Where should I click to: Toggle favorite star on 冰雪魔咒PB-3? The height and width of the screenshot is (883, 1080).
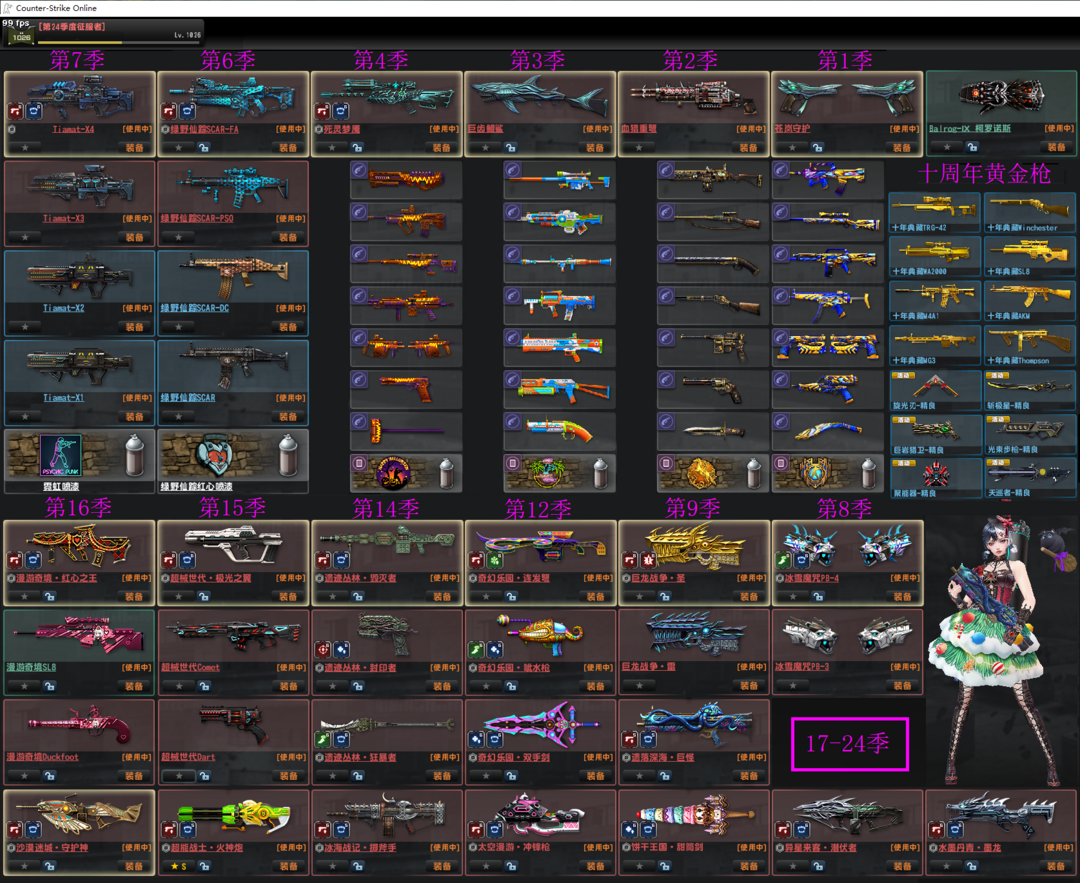793,685
